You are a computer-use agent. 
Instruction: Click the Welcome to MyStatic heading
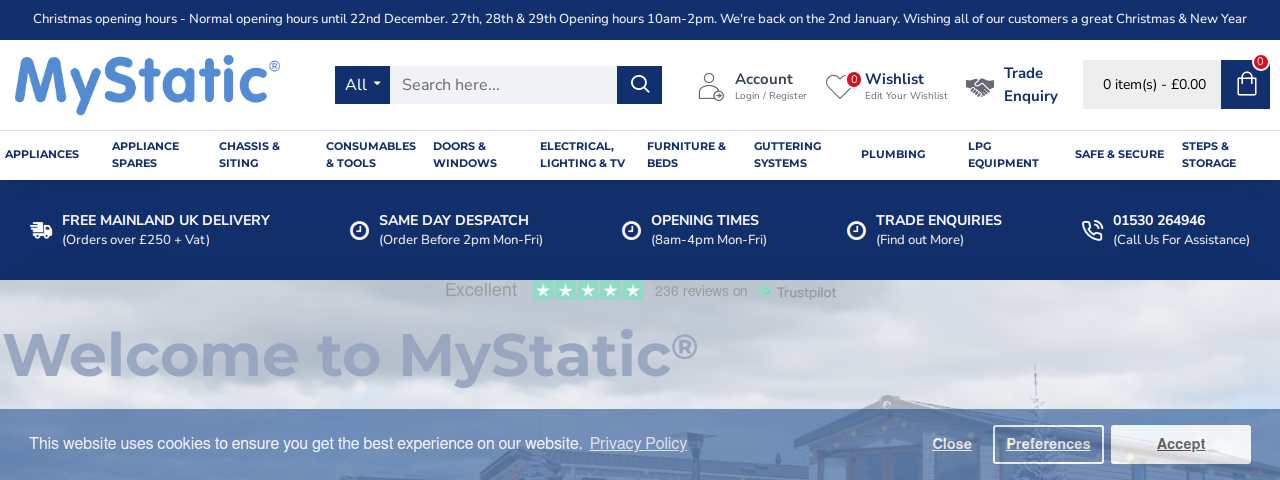point(350,354)
